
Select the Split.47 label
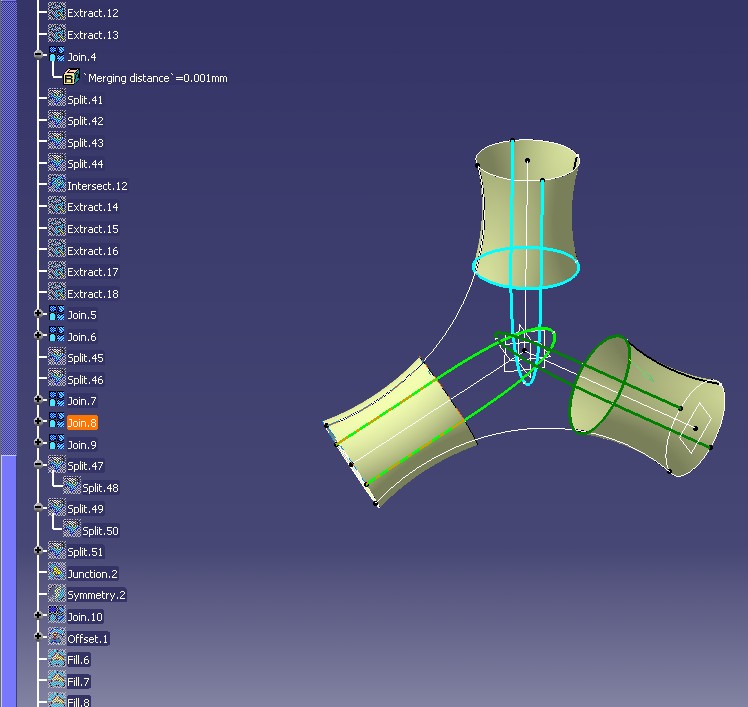[x=85, y=466]
